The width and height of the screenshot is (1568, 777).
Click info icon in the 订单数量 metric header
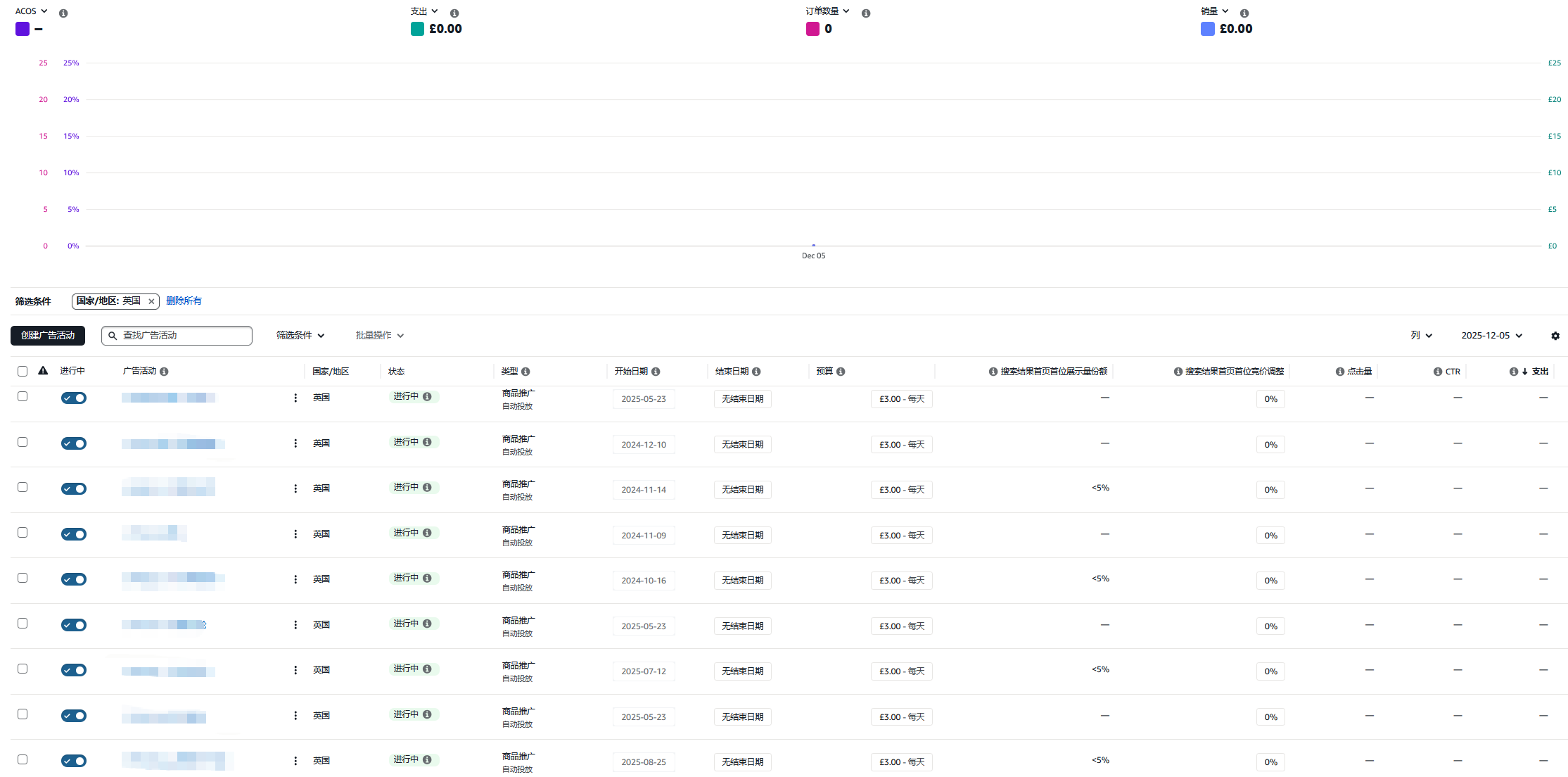click(866, 13)
